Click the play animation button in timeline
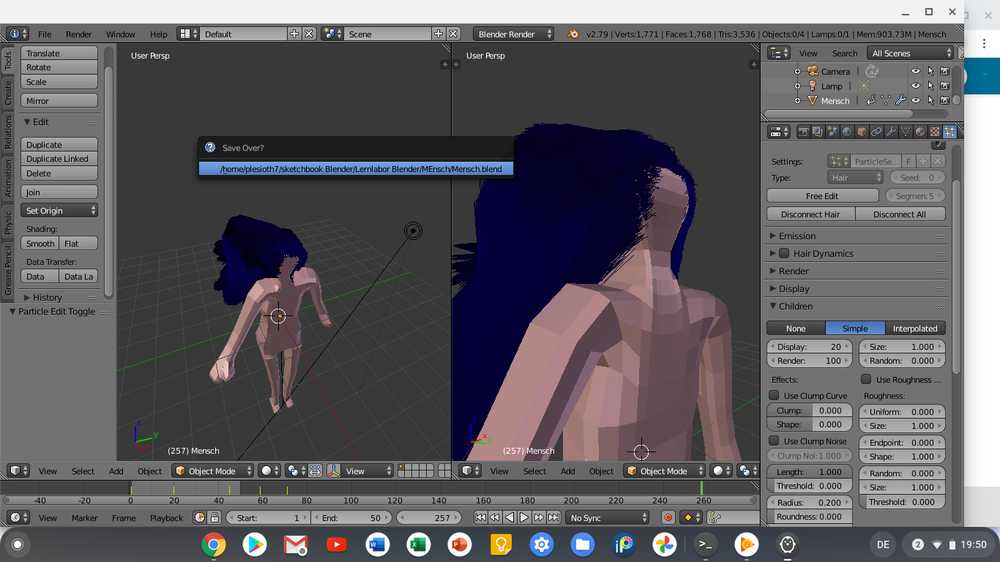This screenshot has height=562, width=1000. click(524, 518)
